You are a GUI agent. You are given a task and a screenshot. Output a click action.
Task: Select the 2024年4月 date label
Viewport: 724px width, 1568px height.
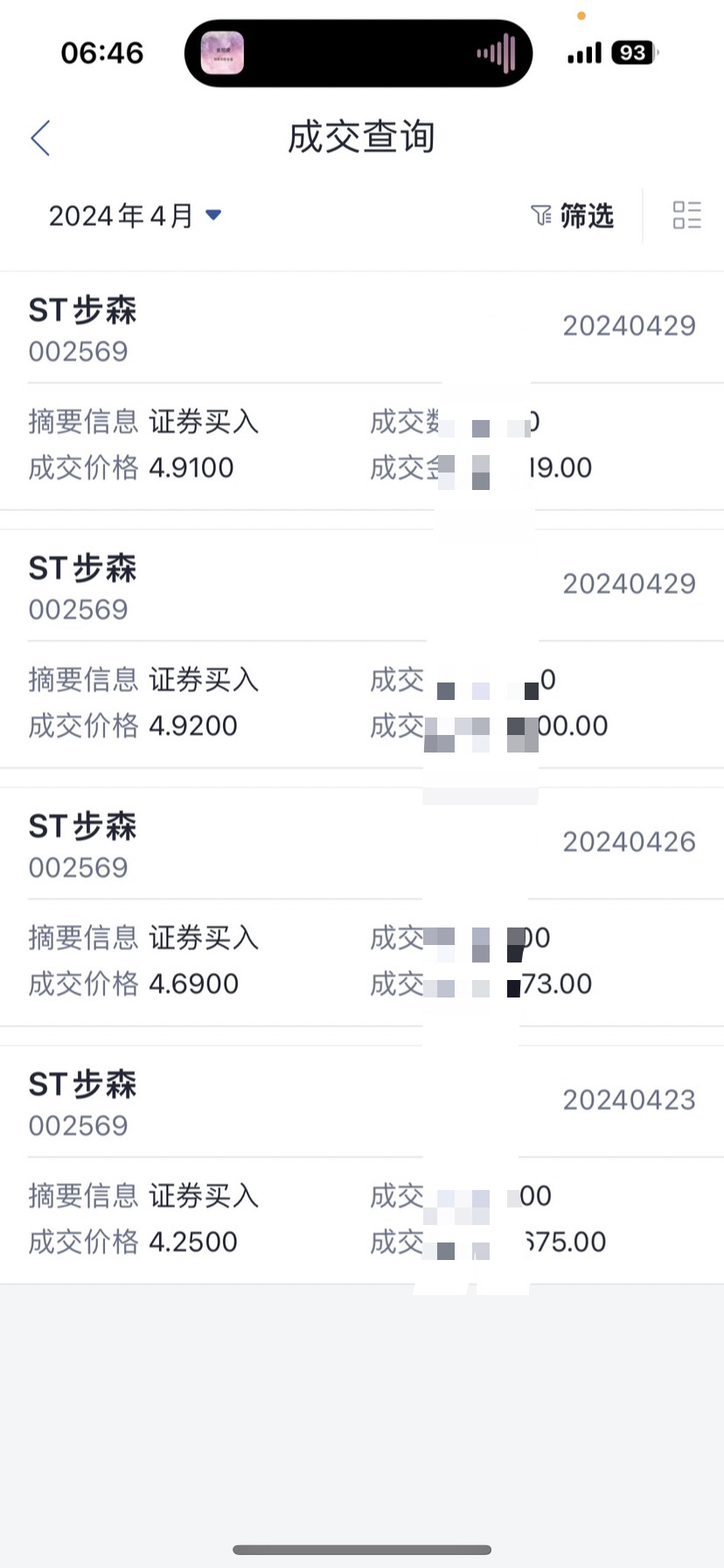pos(121,215)
